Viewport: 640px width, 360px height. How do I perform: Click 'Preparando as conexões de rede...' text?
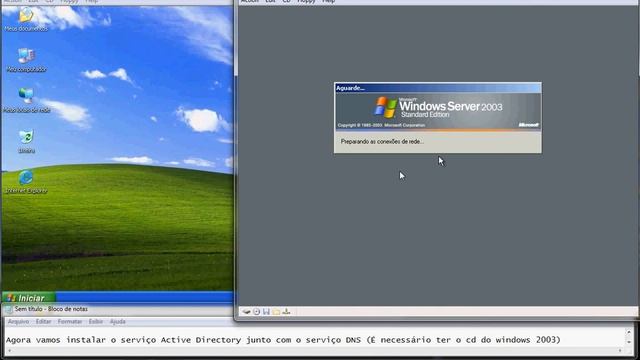[x=382, y=142]
